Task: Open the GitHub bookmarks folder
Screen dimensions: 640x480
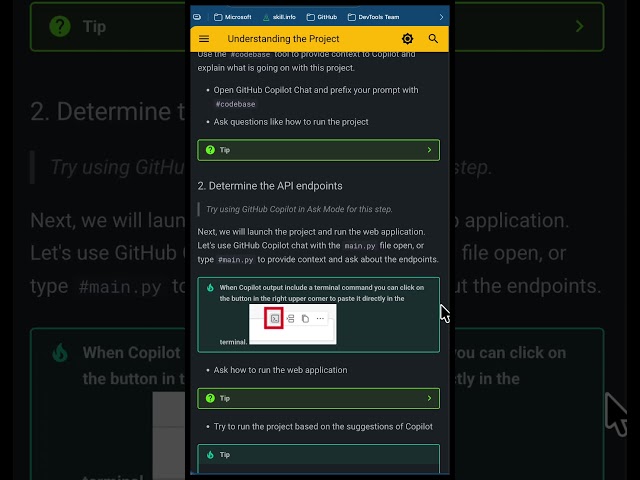Action: click(322, 17)
